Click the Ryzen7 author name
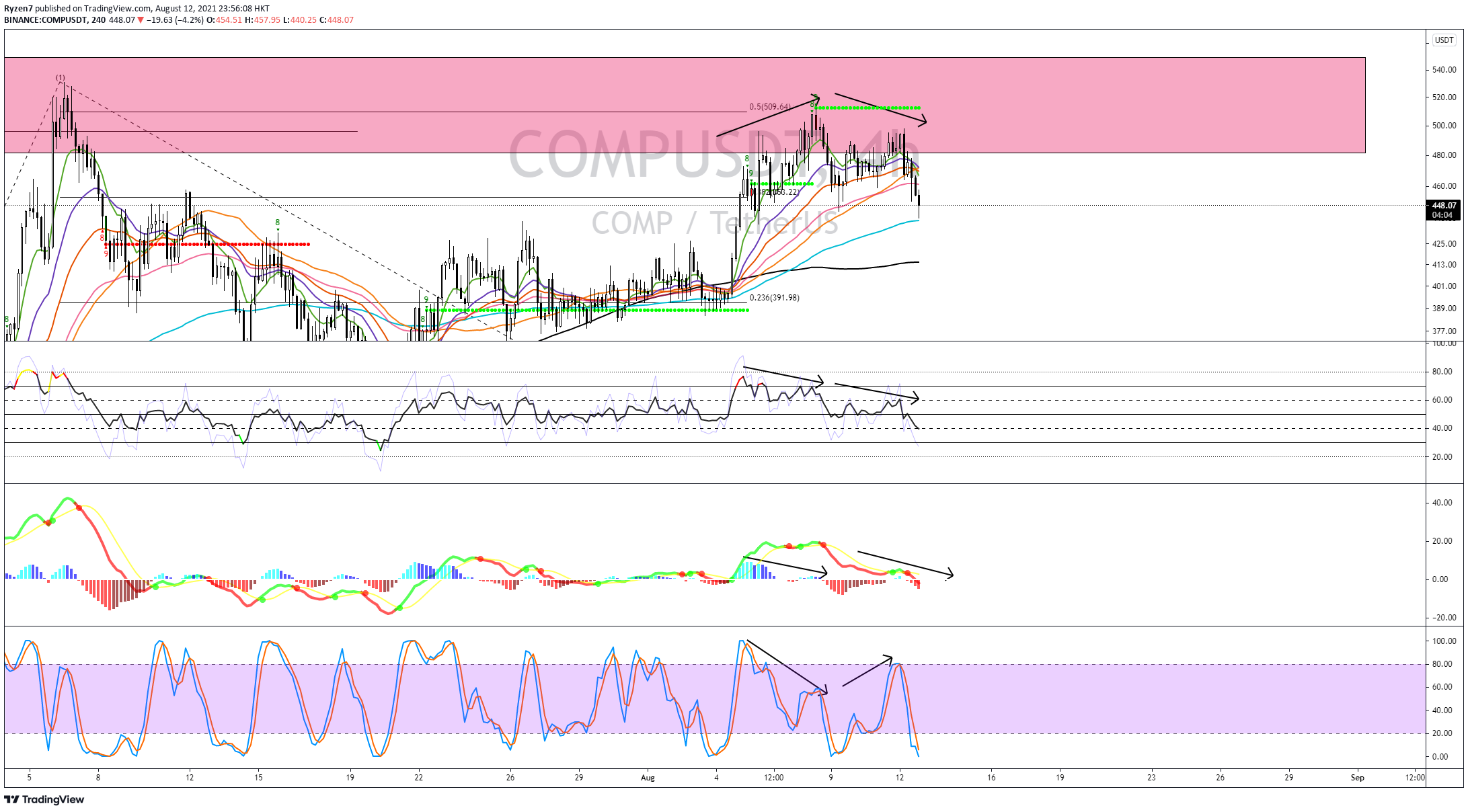1468x812 pixels. coord(18,9)
